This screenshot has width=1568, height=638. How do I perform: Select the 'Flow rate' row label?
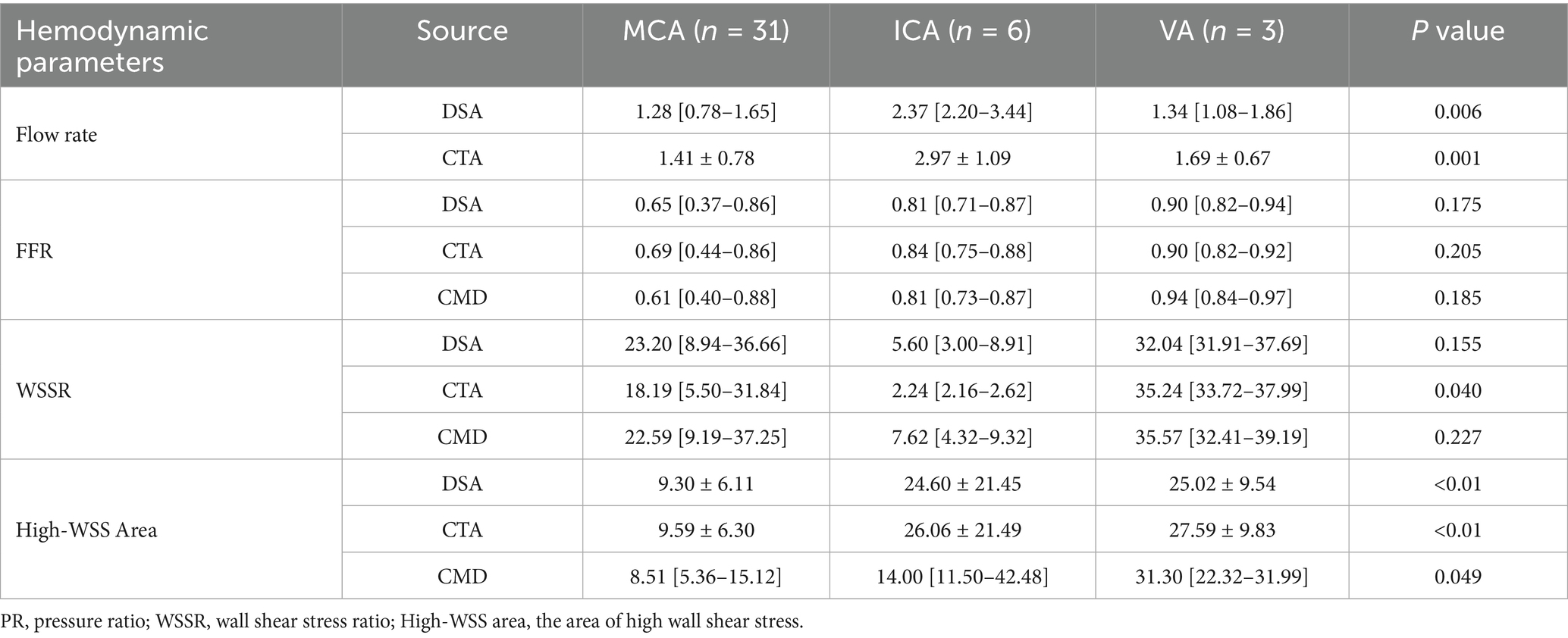pos(57,135)
